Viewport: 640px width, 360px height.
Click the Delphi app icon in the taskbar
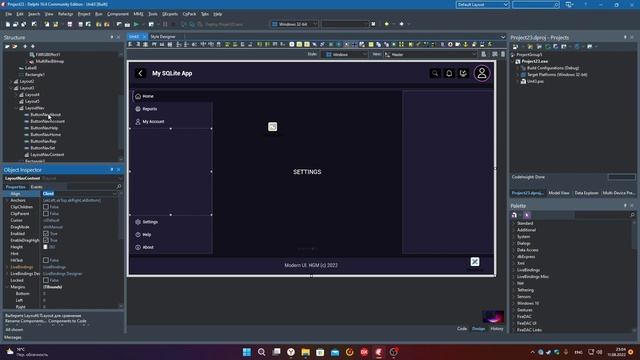click(379, 352)
